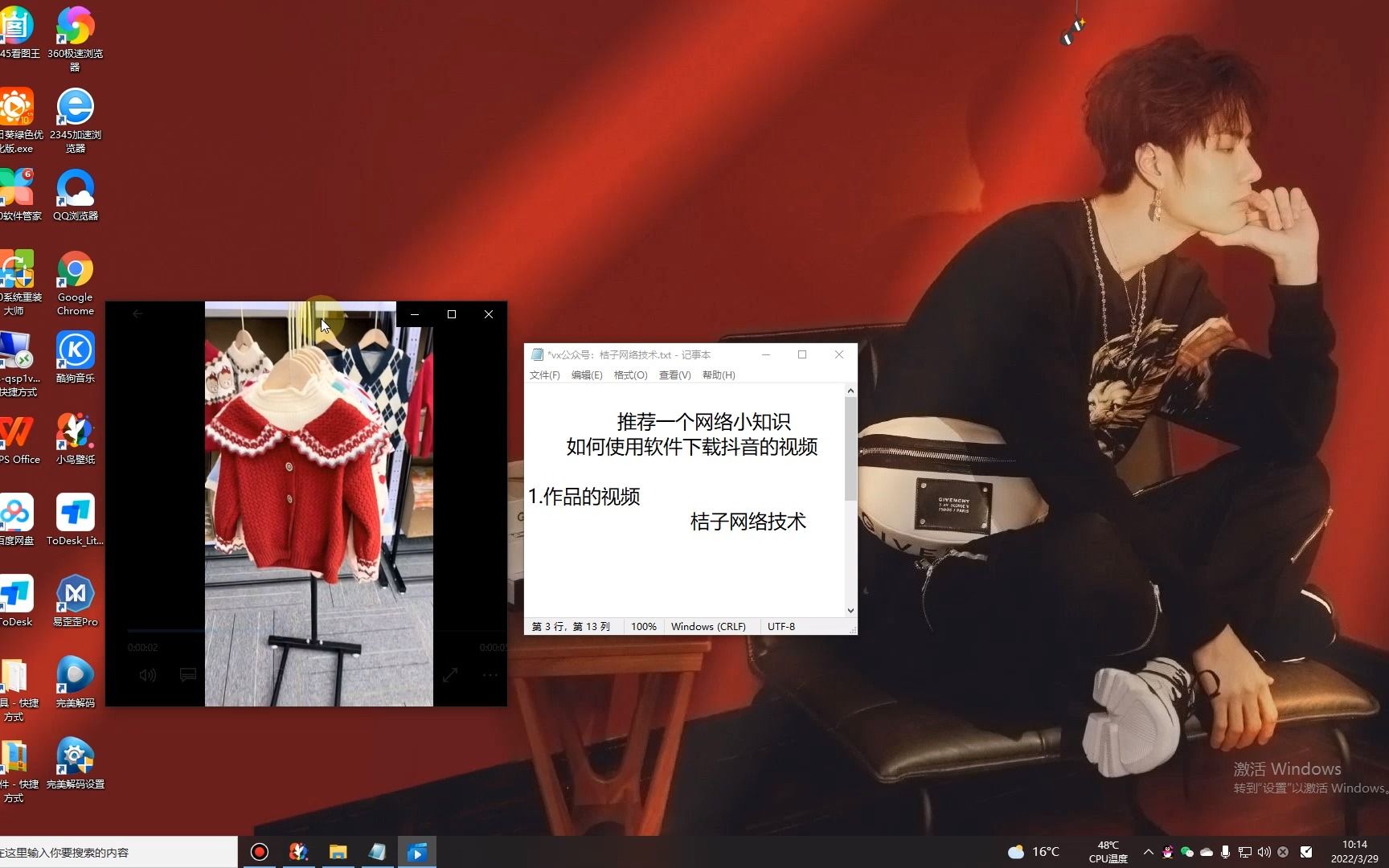Viewport: 1389px width, 868px height.
Task: Open QQ penguin icon in system tray
Action: click(x=1168, y=852)
